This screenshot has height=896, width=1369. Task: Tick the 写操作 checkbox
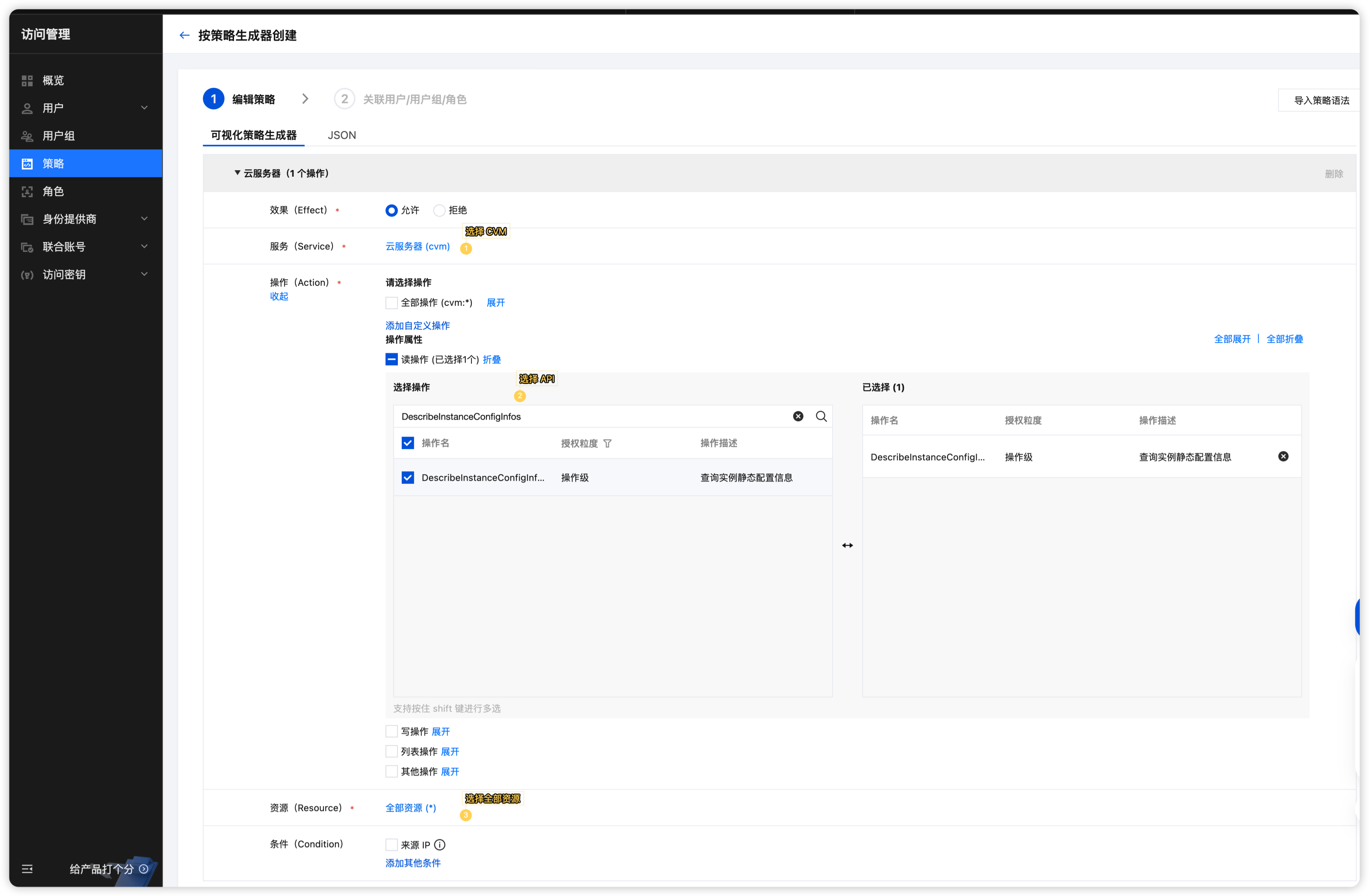(391, 731)
